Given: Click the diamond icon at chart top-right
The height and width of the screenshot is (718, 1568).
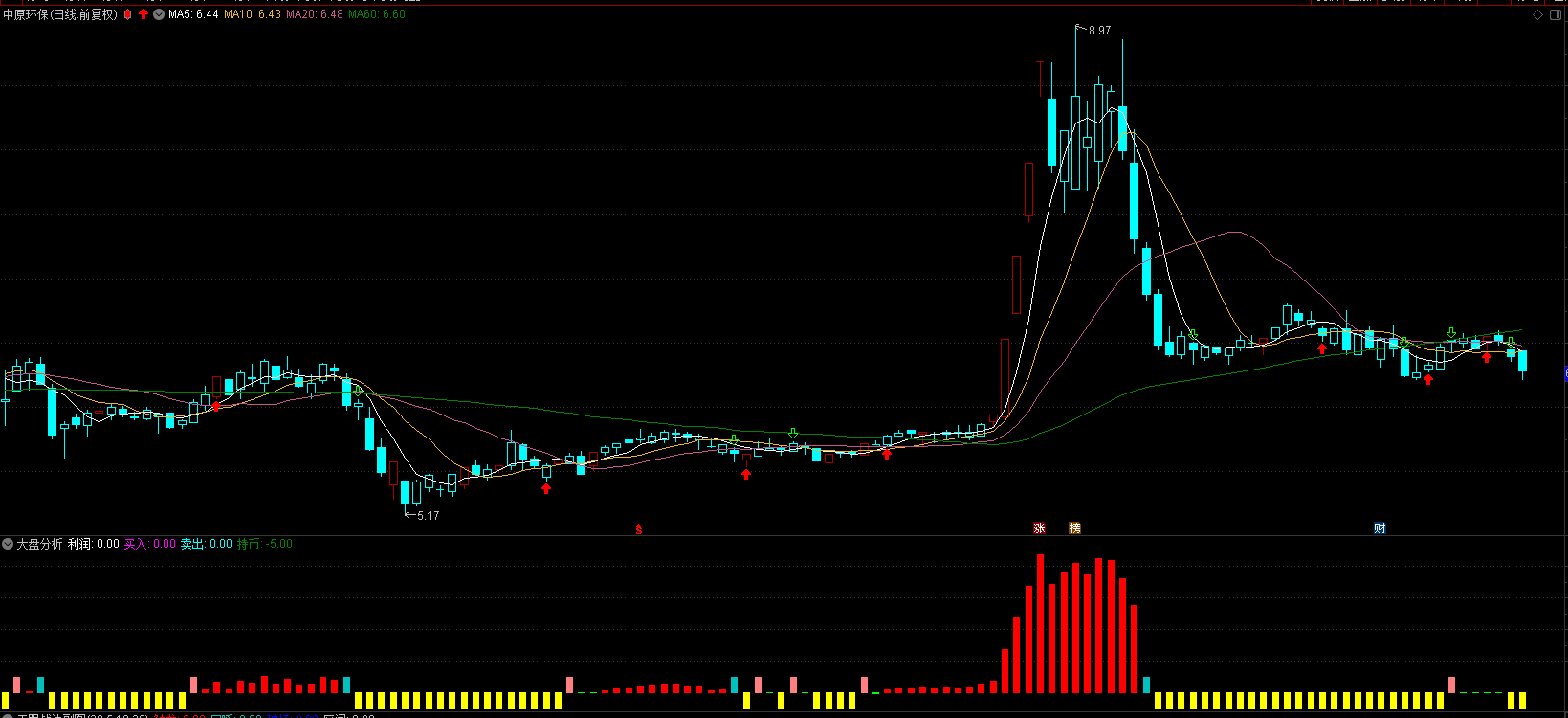Looking at the screenshot, I should tap(1538, 14).
